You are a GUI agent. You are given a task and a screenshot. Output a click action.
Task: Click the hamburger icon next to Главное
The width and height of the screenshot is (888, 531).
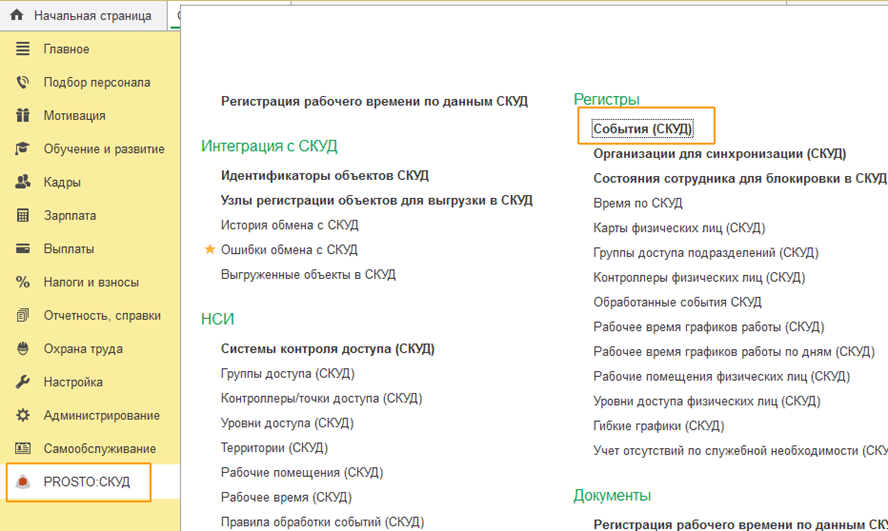23,49
